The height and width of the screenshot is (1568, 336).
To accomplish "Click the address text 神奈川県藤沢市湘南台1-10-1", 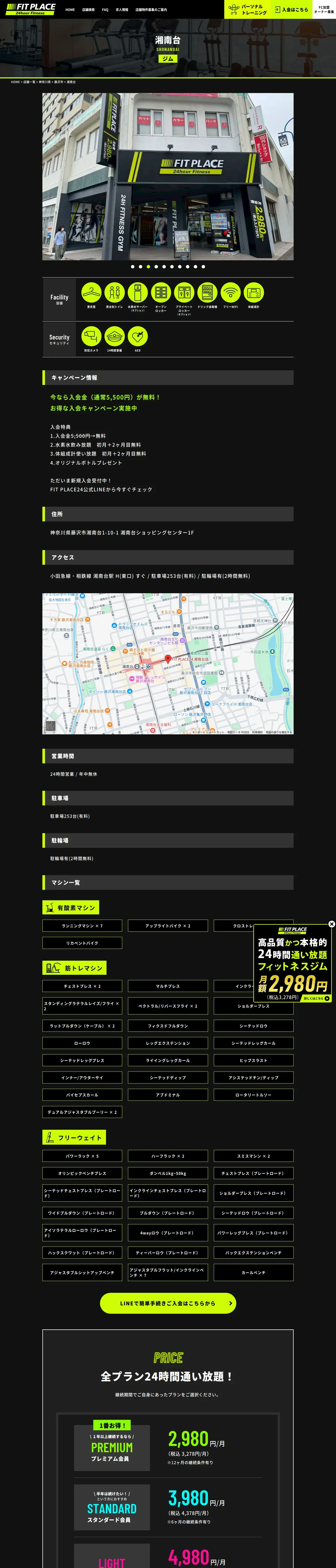I will 122,533.
